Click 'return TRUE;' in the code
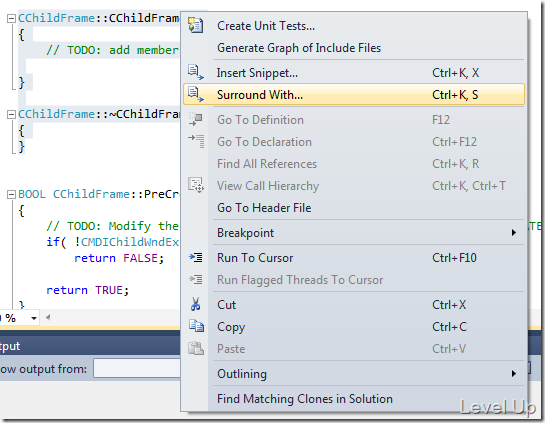This screenshot has width=545, height=423. [88, 290]
